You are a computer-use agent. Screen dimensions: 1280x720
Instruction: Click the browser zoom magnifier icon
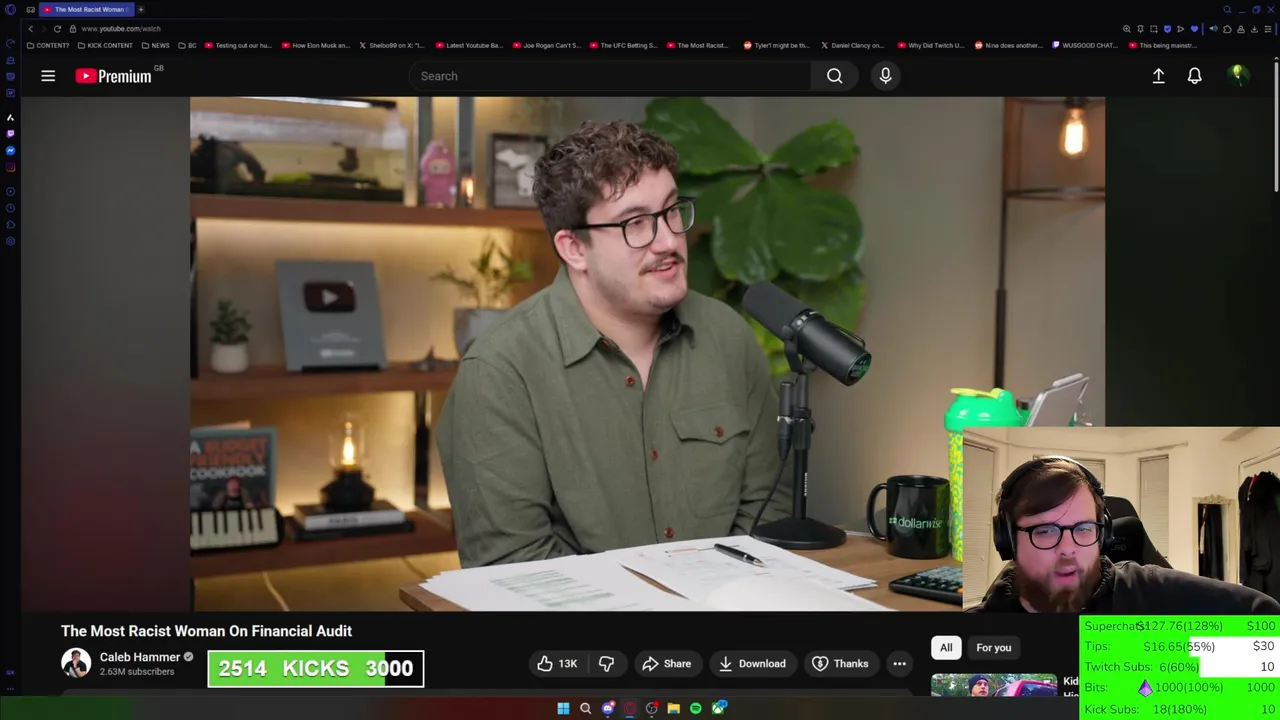pos(1127,29)
